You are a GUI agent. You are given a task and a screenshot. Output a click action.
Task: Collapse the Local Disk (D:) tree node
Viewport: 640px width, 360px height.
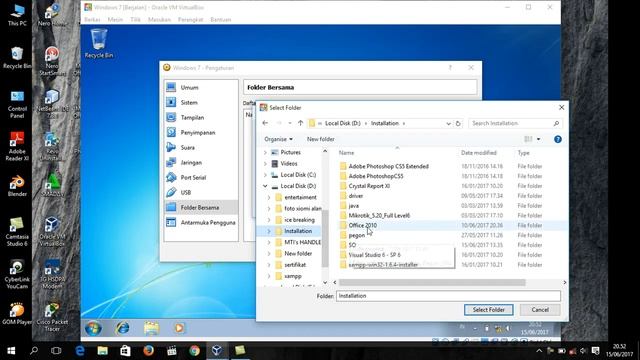265,186
